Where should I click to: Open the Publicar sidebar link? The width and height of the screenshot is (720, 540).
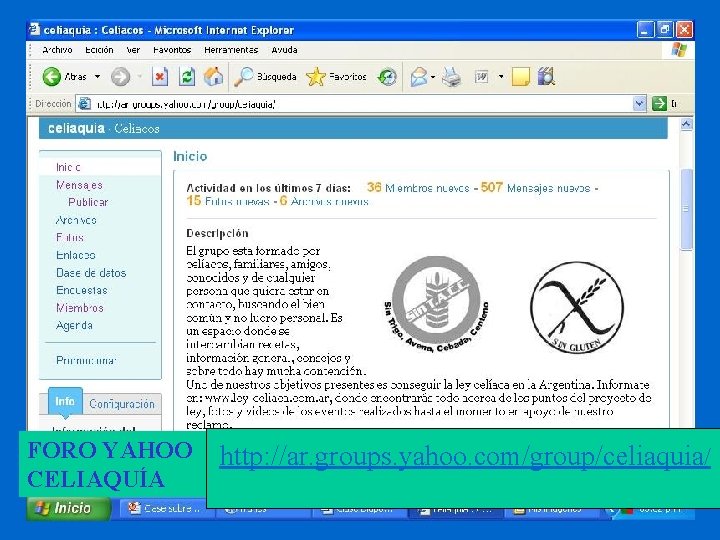(88, 202)
